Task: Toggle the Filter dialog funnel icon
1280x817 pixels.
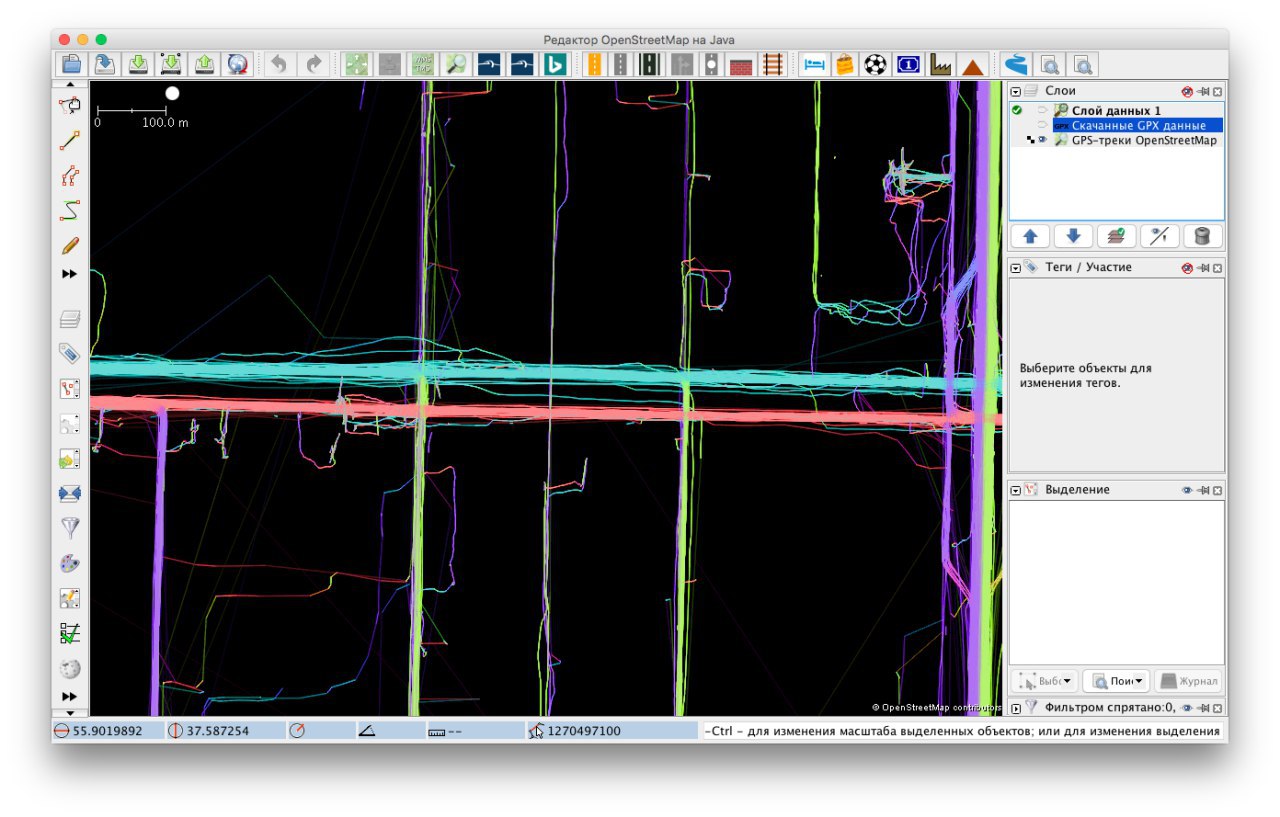Action: pos(70,528)
